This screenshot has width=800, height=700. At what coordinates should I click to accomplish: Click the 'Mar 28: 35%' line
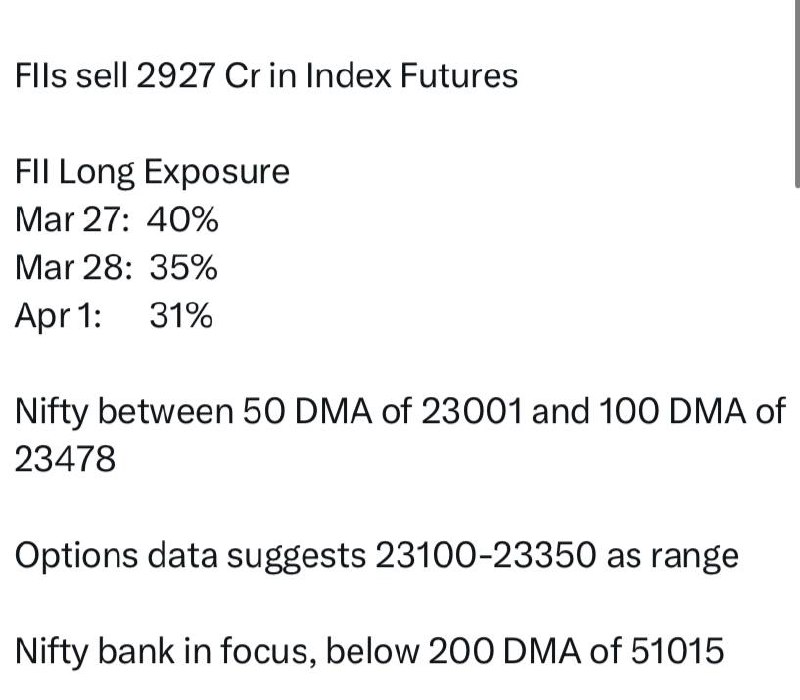116,267
